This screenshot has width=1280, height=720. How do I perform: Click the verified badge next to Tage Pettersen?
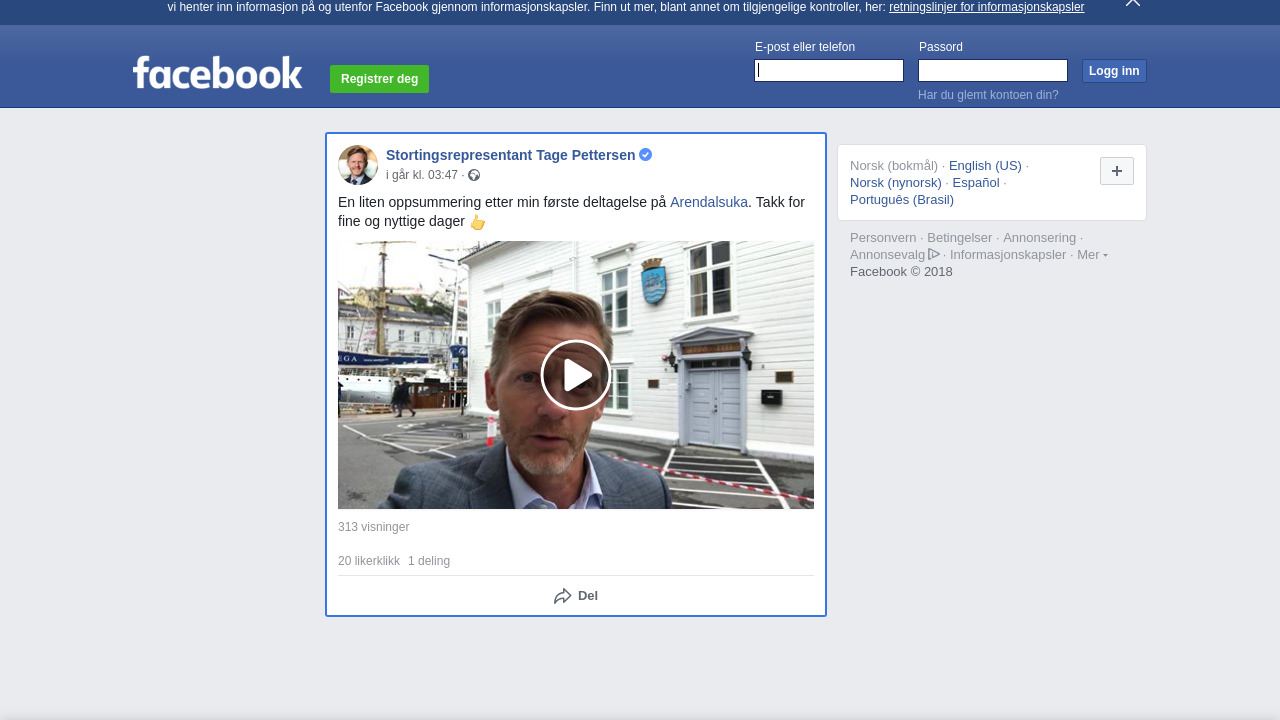646,155
